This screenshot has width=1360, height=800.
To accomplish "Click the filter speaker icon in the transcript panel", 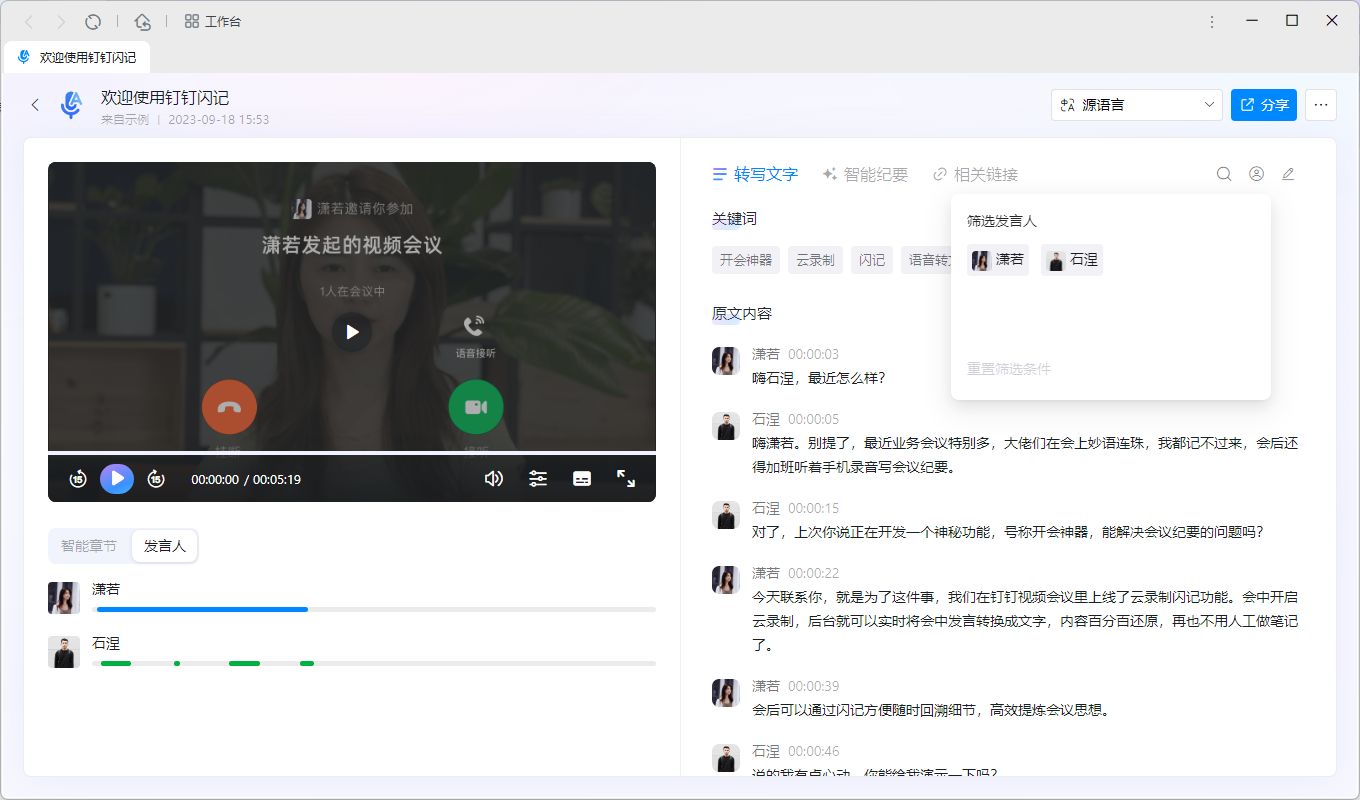I will click(1256, 173).
